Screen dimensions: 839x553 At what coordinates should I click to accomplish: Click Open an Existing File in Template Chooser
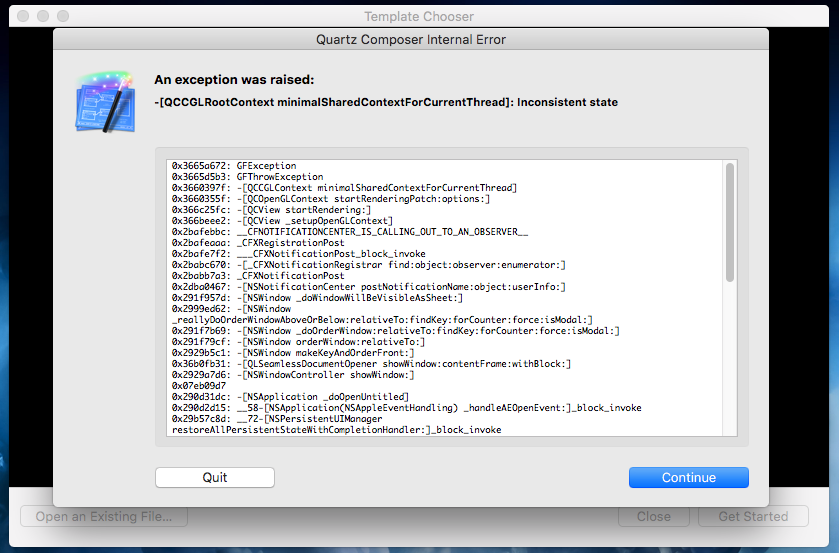point(104,517)
